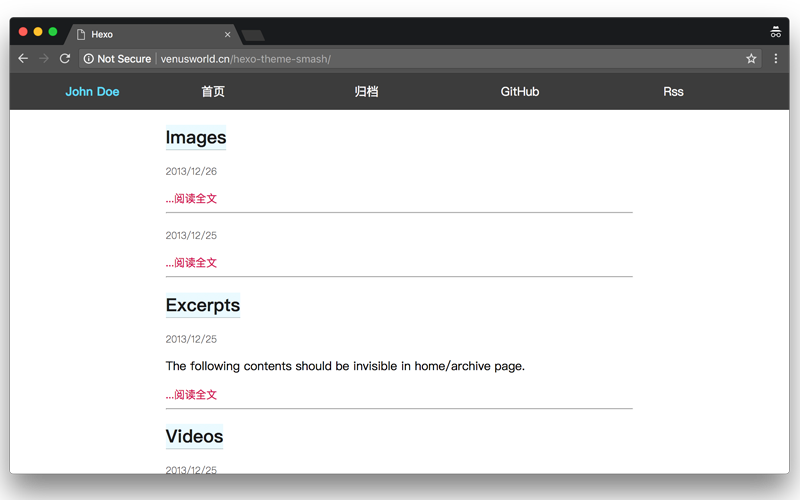
Task: Open a new tab beside Hexo tab
Action: click(253, 36)
